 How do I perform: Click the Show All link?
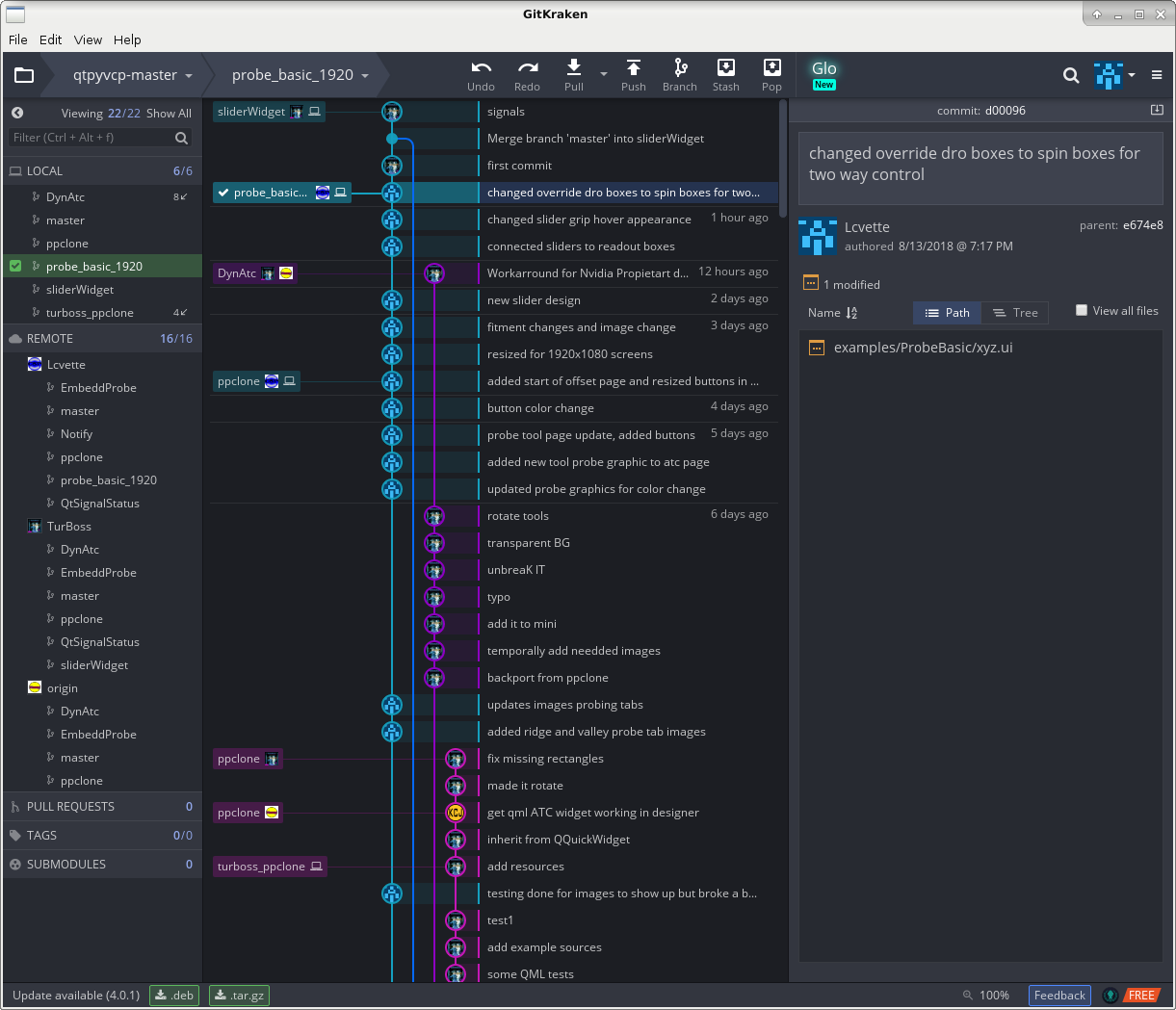coord(169,114)
